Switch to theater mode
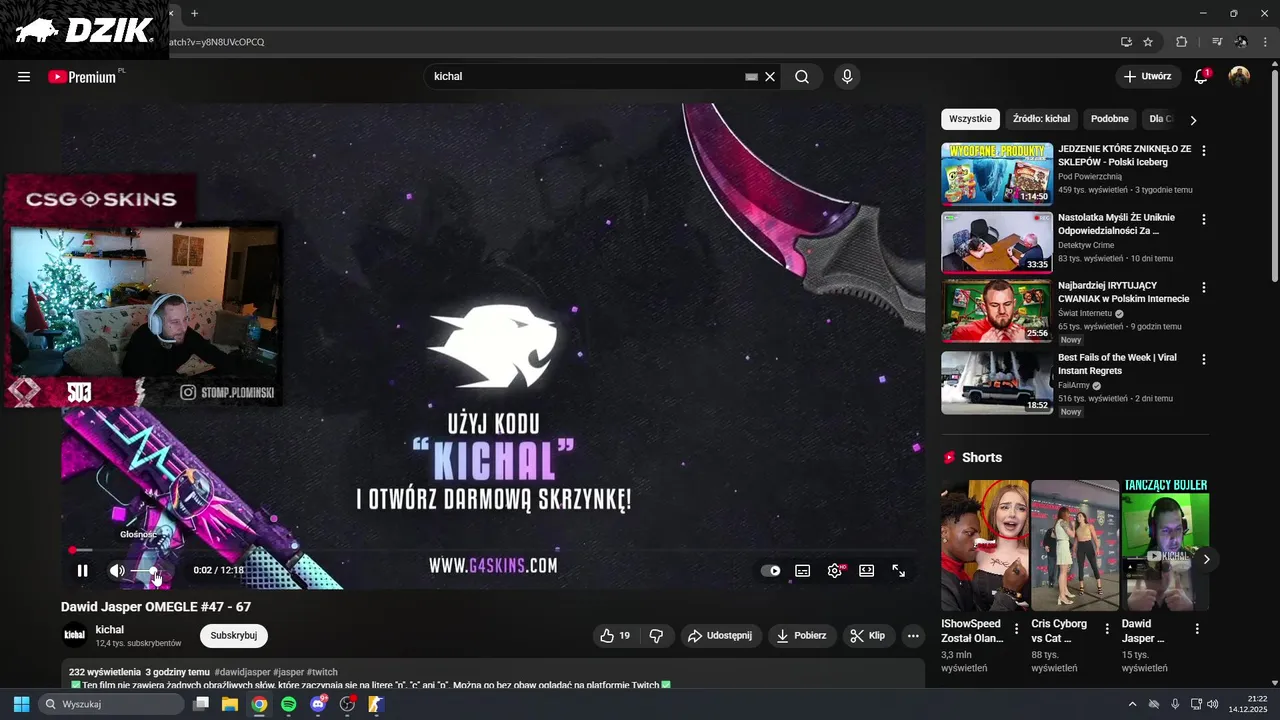1280x720 pixels. coord(867,571)
